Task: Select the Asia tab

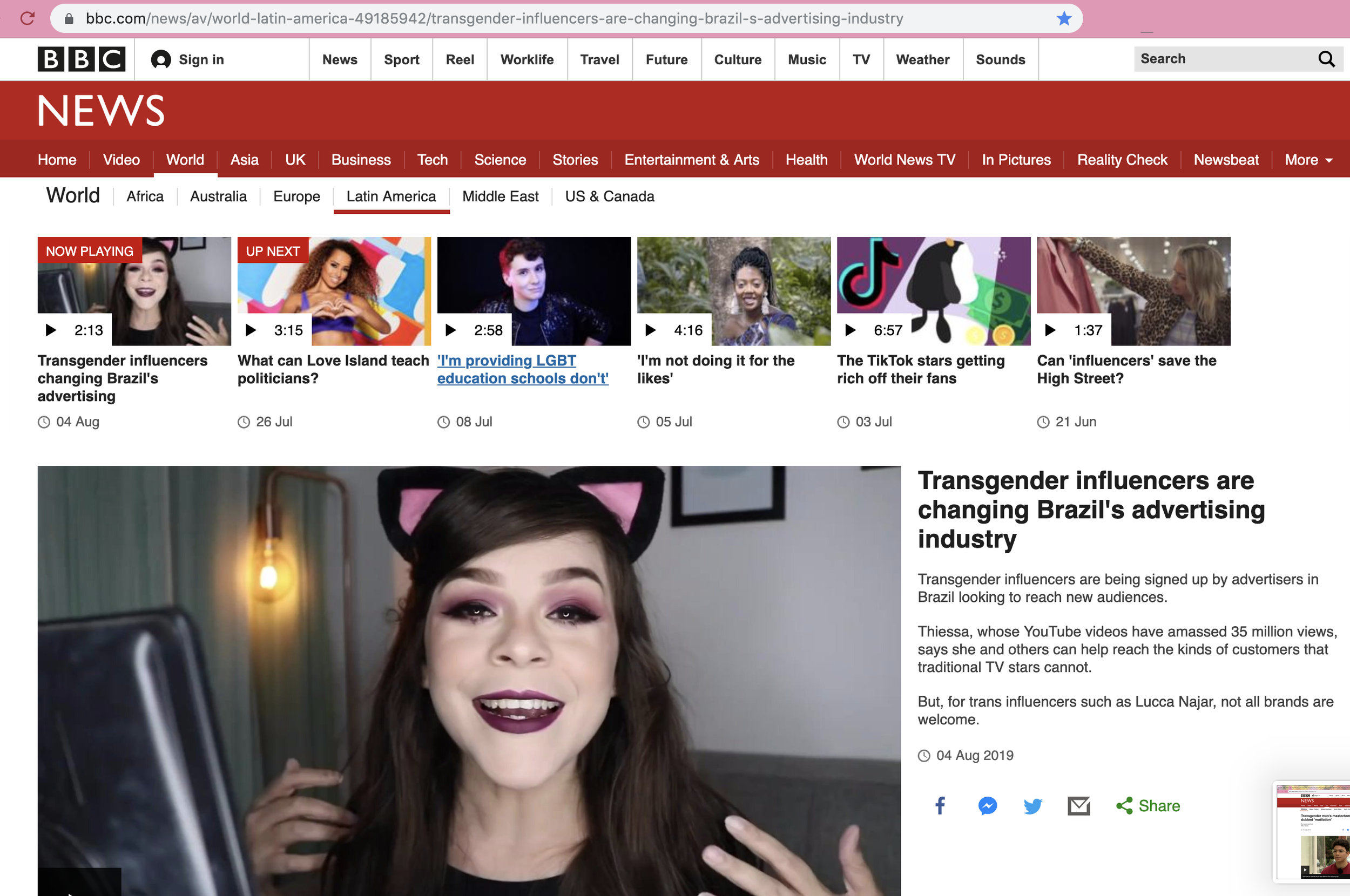Action: [244, 160]
